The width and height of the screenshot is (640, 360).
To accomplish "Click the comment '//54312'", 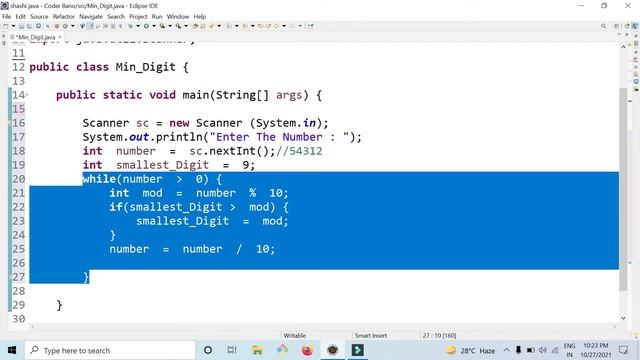I will click(x=299, y=151).
